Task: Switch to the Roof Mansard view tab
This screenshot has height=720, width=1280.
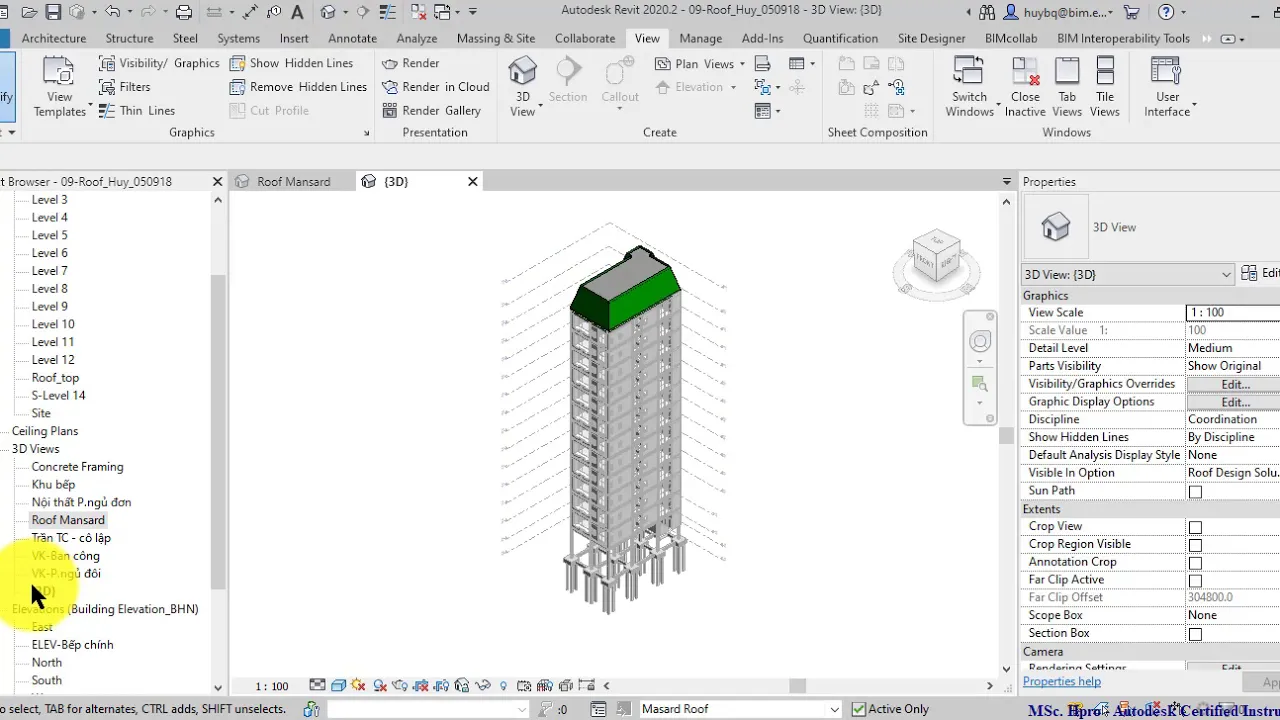Action: [293, 181]
